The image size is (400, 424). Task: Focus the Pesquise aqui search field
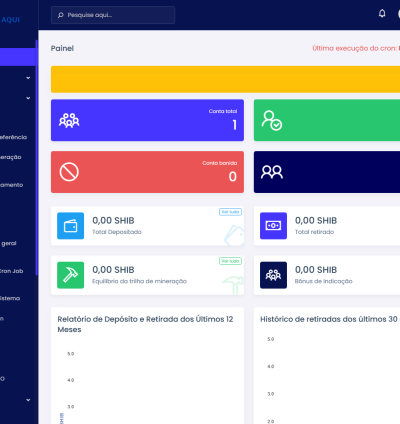pos(113,15)
